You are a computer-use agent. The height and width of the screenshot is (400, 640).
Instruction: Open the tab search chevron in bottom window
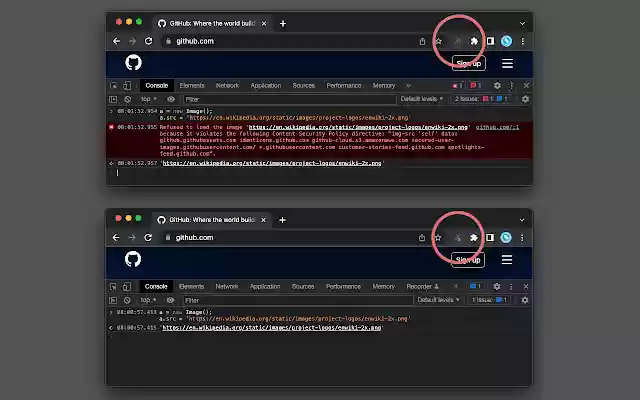click(522, 220)
